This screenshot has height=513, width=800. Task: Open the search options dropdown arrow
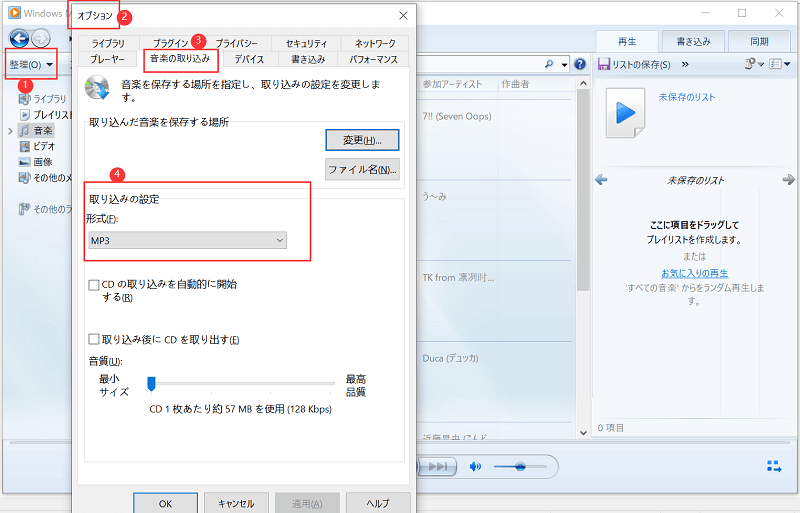564,65
